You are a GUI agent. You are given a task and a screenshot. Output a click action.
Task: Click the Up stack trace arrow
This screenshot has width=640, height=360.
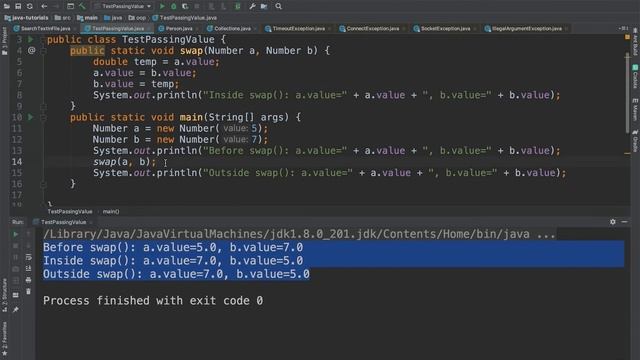point(28,234)
